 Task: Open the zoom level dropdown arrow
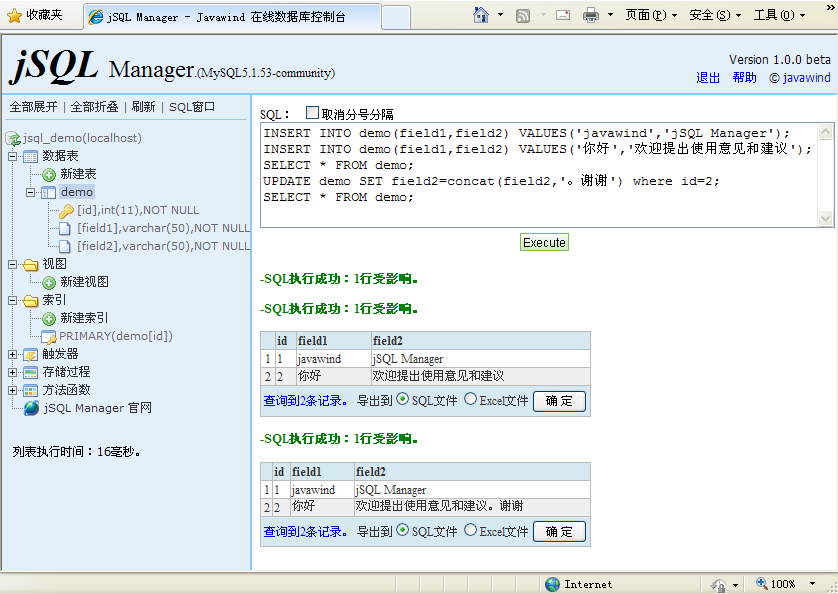point(812,584)
